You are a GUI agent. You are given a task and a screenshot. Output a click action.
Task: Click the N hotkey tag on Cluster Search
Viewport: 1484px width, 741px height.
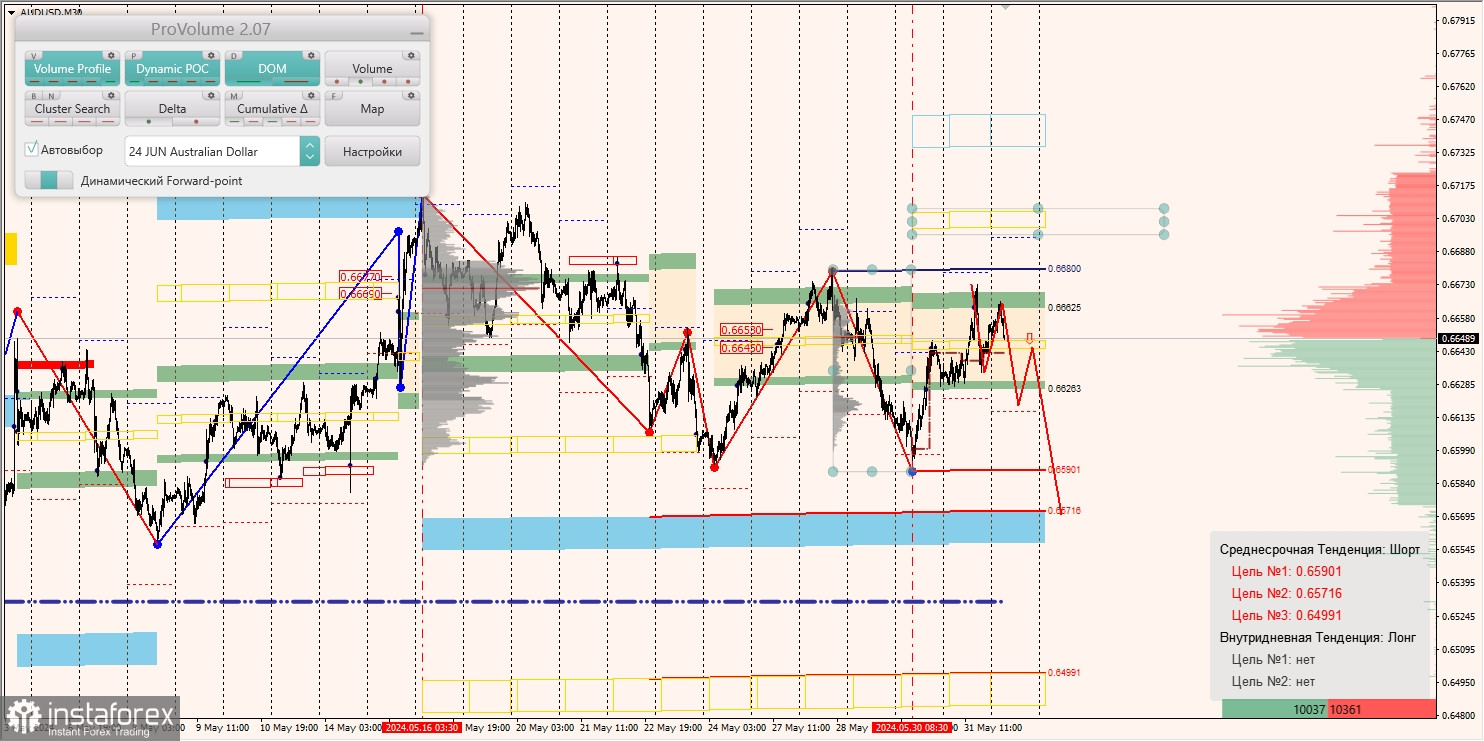click(x=51, y=96)
